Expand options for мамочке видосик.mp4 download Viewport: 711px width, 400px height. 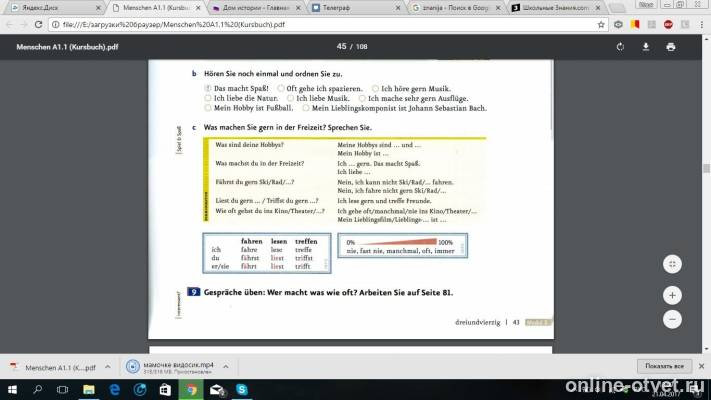coord(226,367)
